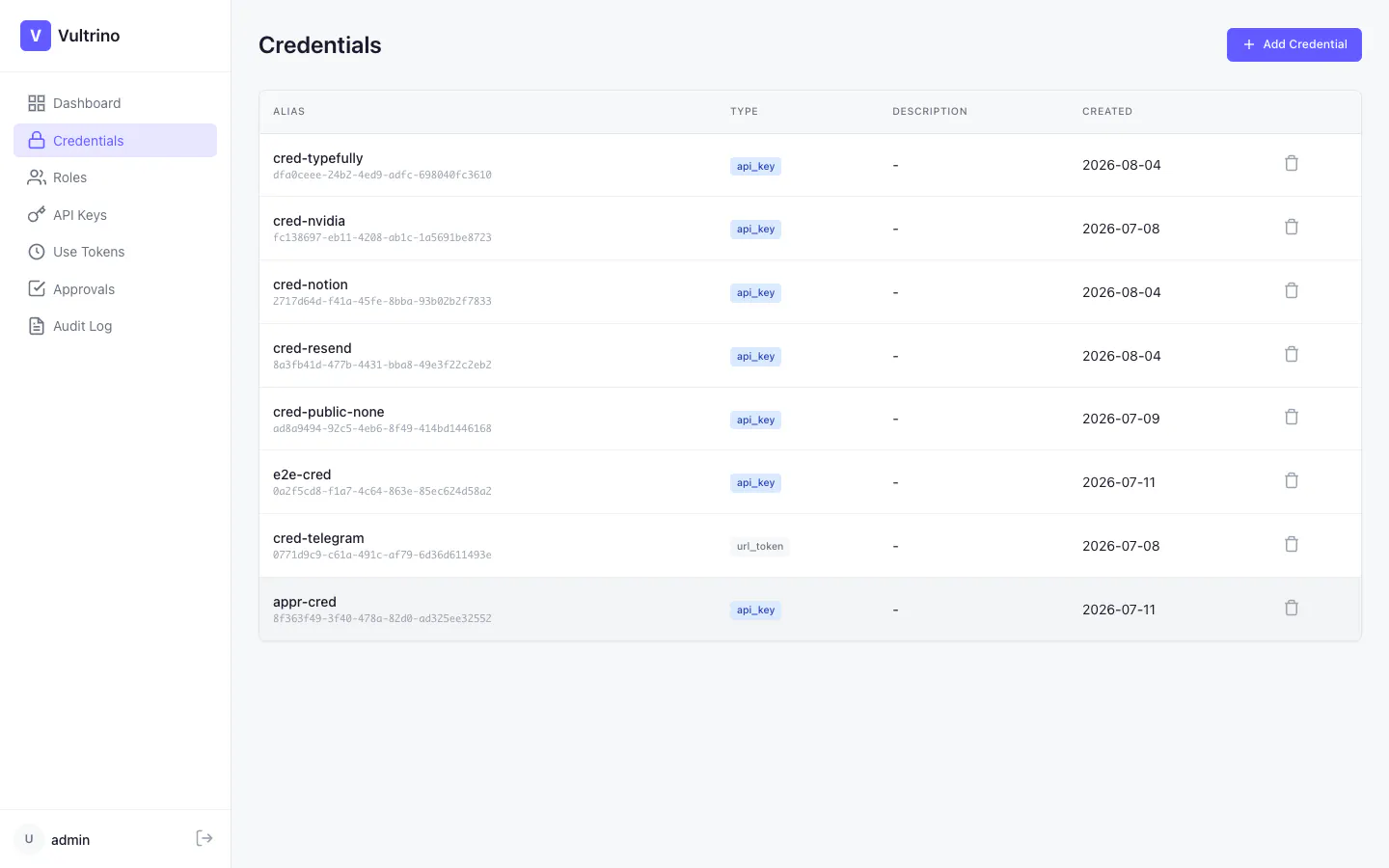
Task: Delete the e2e-cred credential
Action: tap(1292, 481)
